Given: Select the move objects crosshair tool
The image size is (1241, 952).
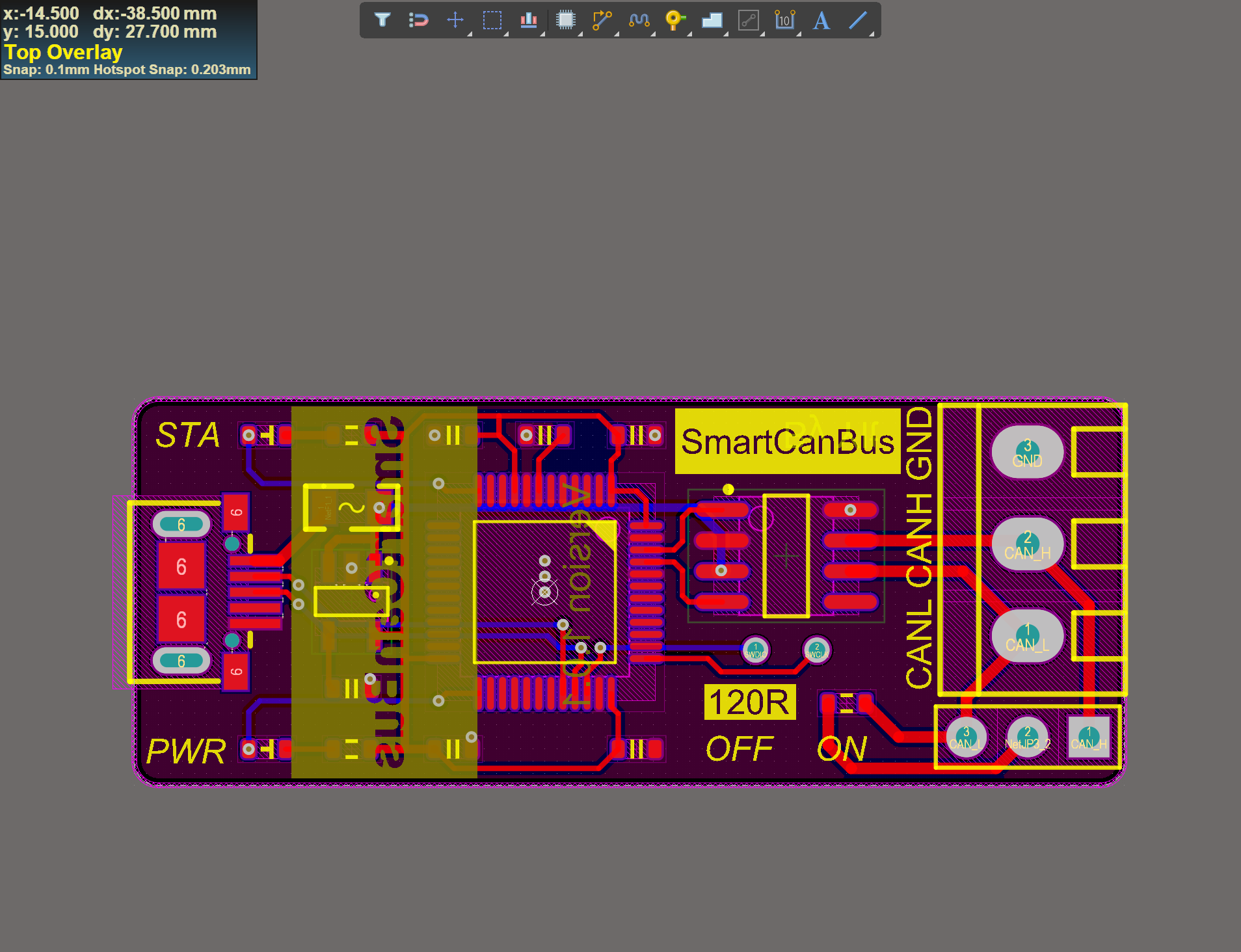Looking at the screenshot, I should pos(455,20).
